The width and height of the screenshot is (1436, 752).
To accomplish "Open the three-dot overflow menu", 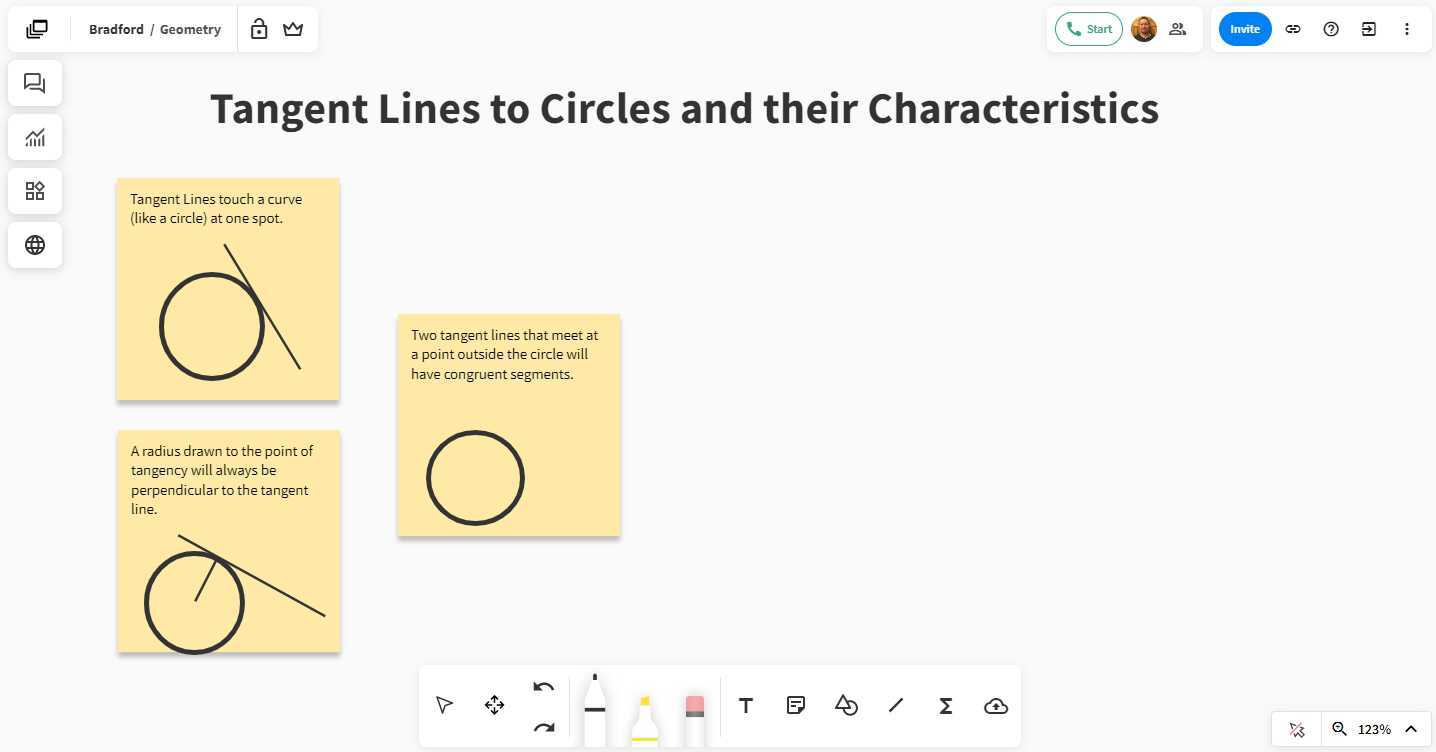I will click(x=1407, y=29).
